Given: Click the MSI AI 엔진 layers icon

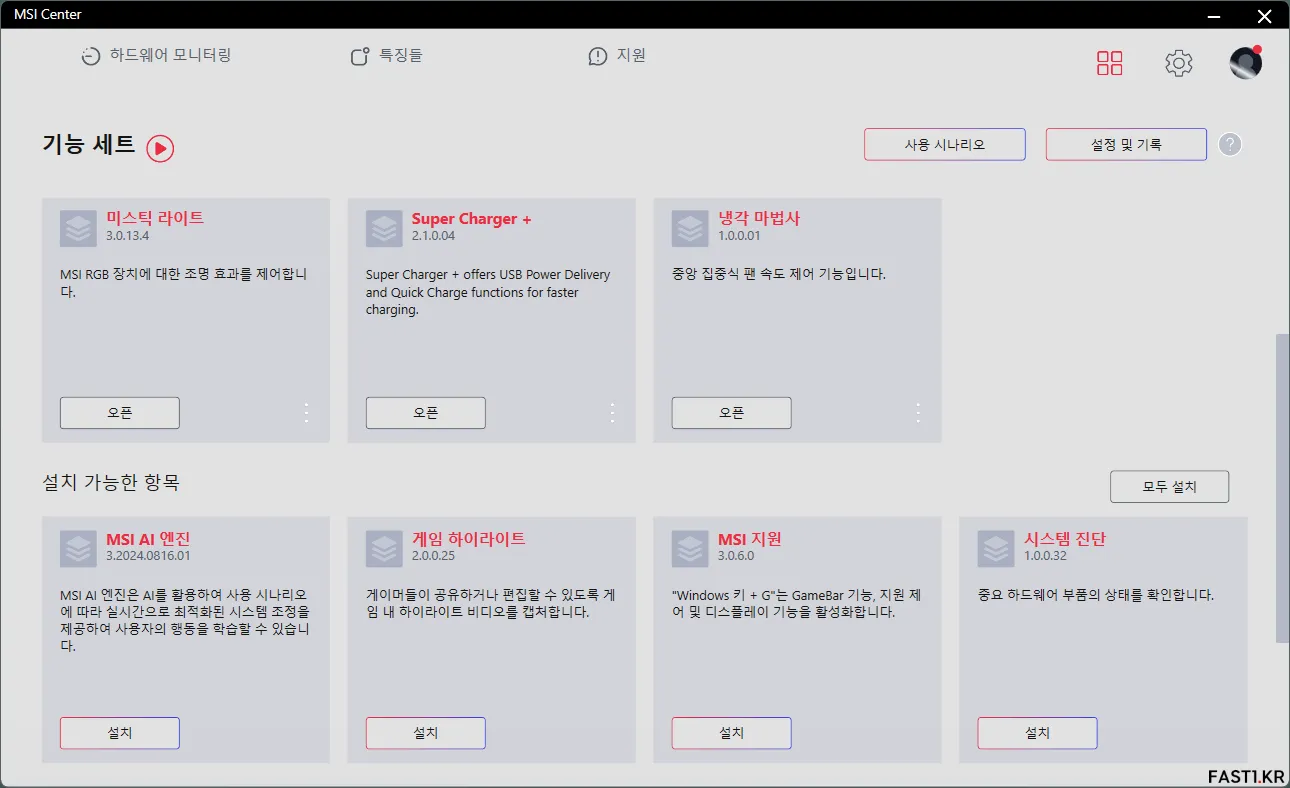Looking at the screenshot, I should (x=78, y=549).
